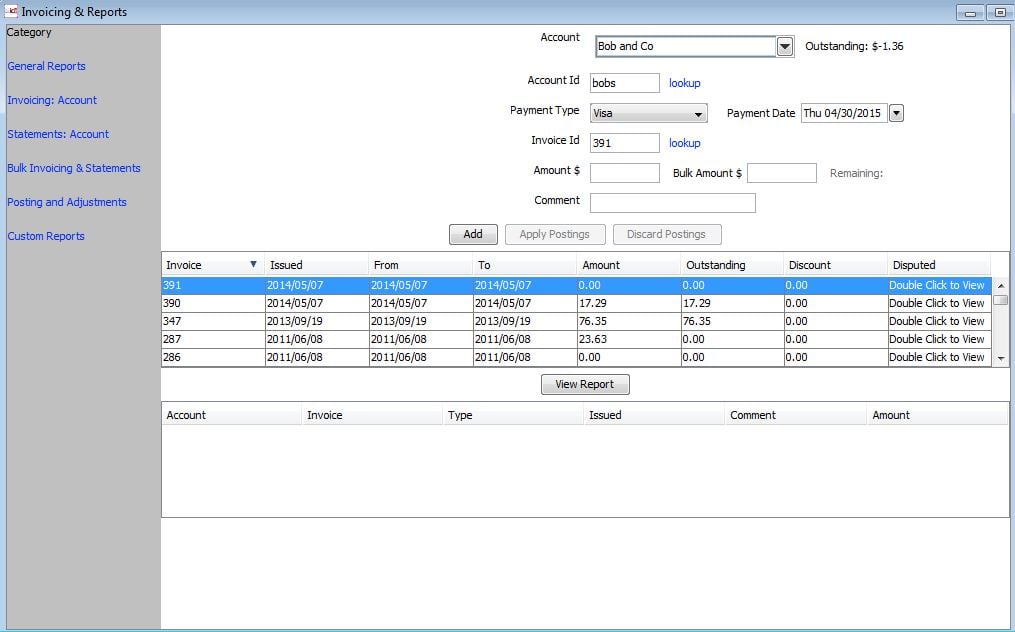This screenshot has width=1015, height=632.
Task: Open Posting and Adjustments page
Action: pos(67,202)
